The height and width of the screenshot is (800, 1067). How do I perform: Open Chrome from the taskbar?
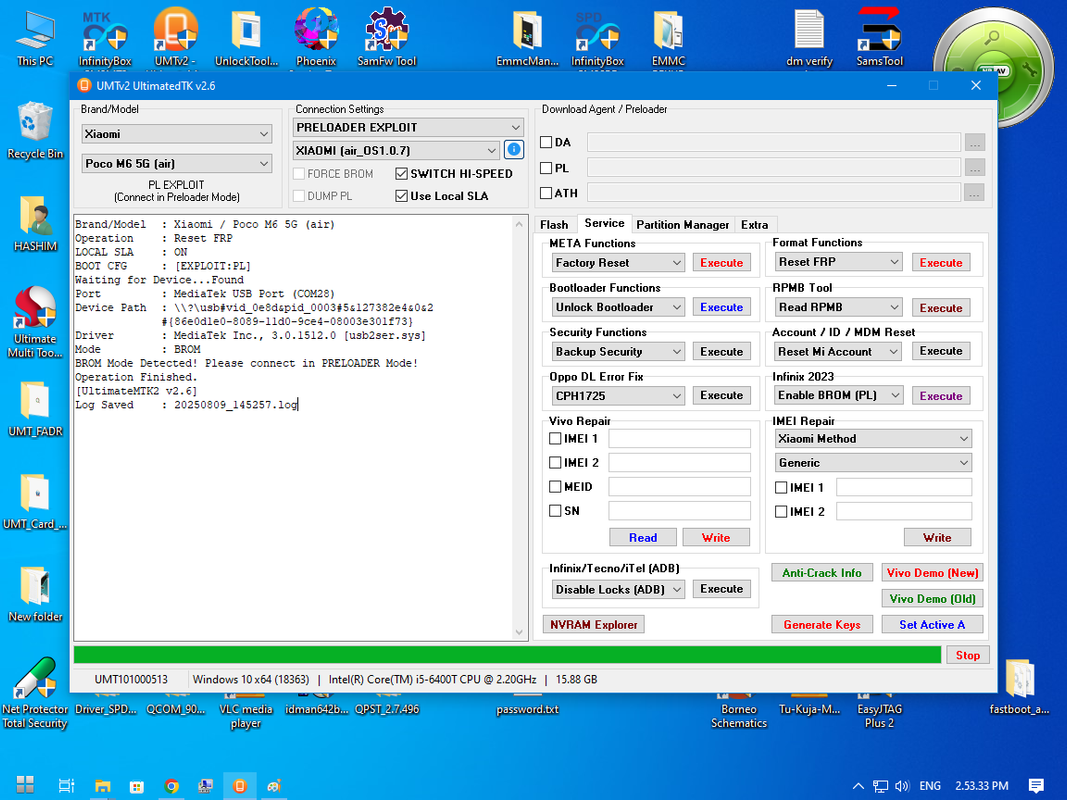[171, 786]
